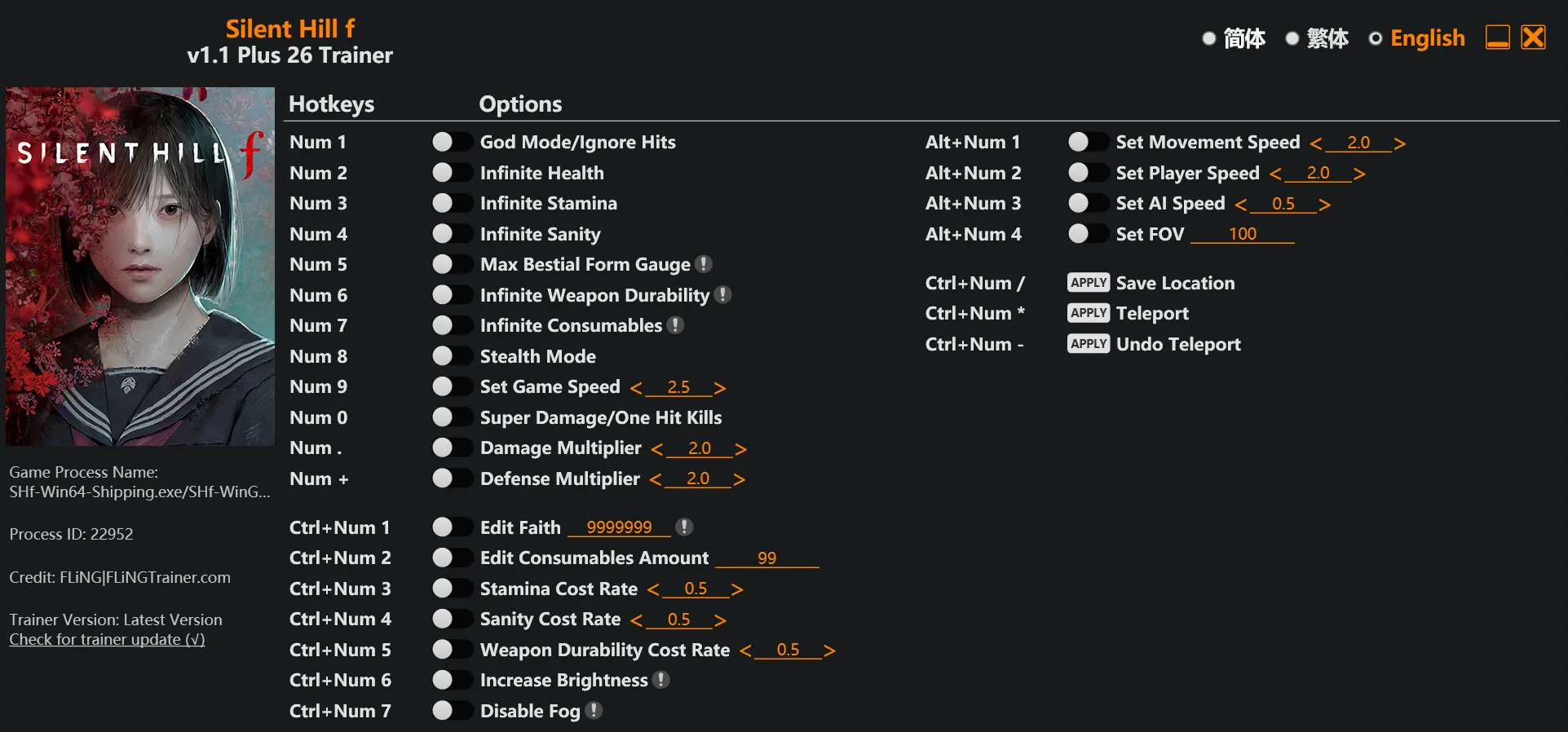
Task: Increase Set Movement Speed with right arrow
Action: coord(1399,143)
